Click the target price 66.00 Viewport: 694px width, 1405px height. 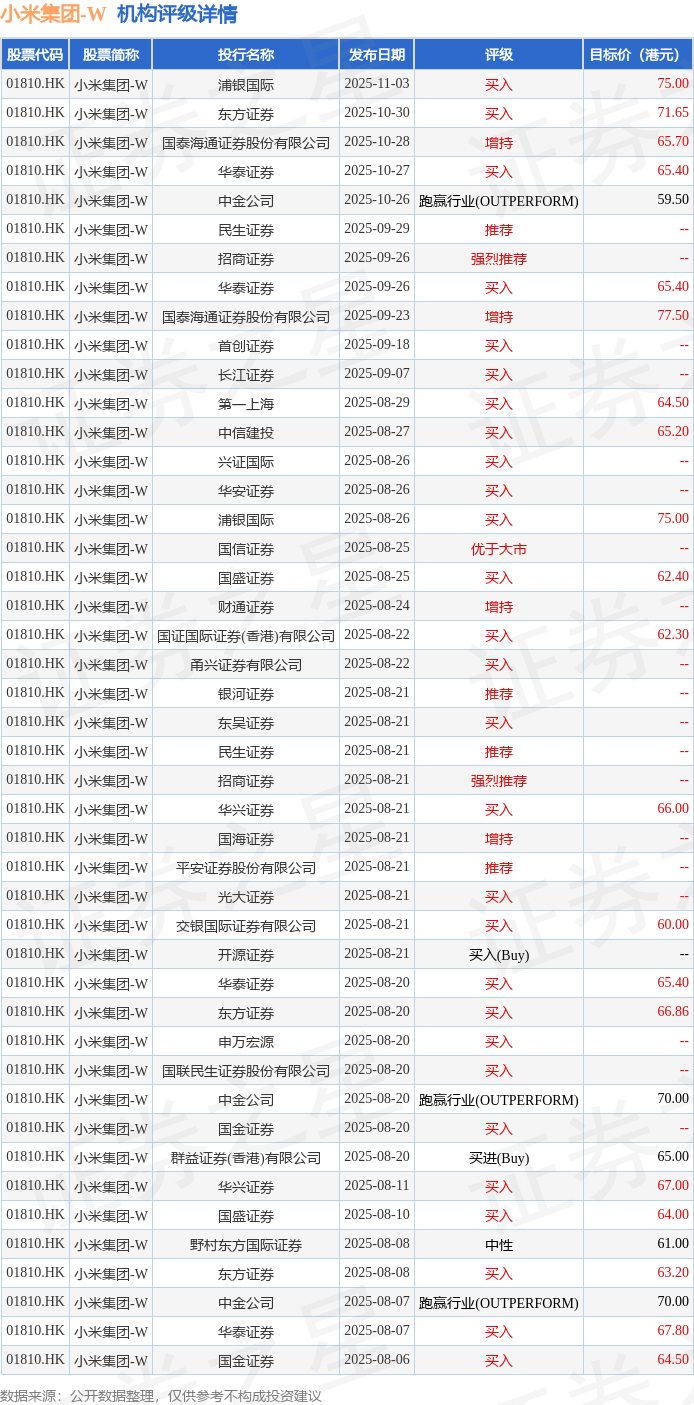673,809
